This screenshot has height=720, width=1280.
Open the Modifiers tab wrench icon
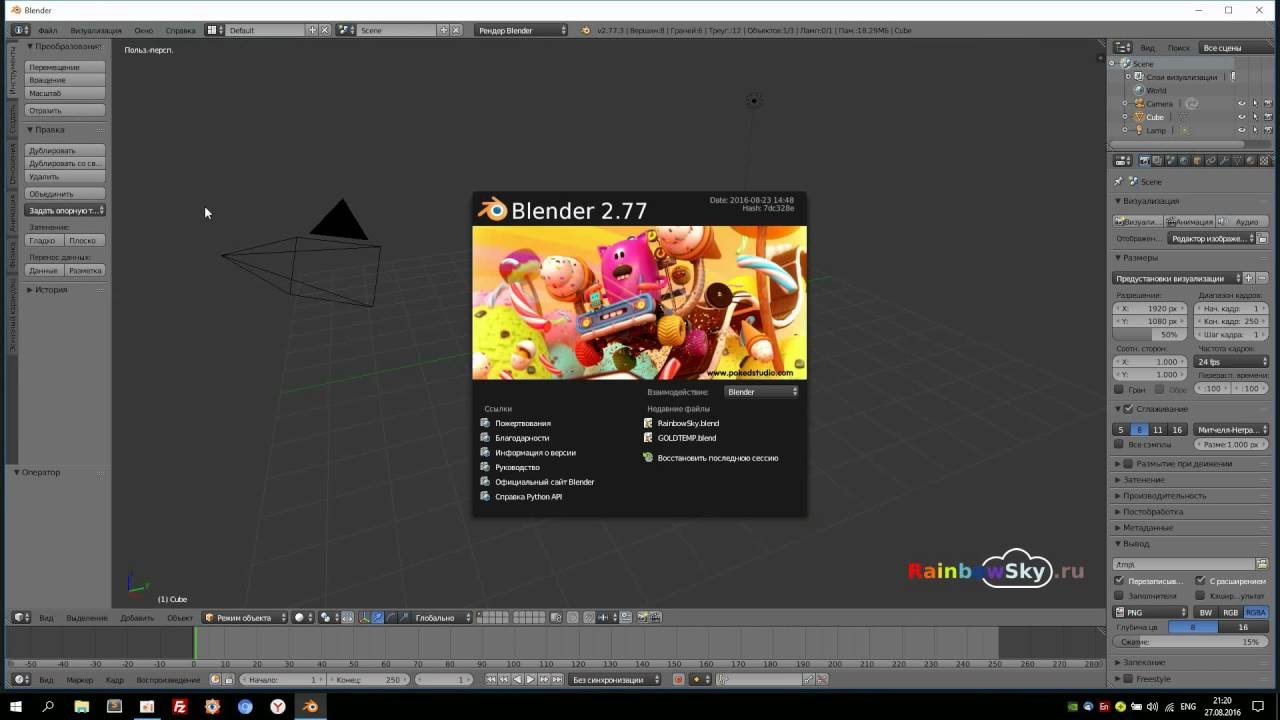(1224, 160)
